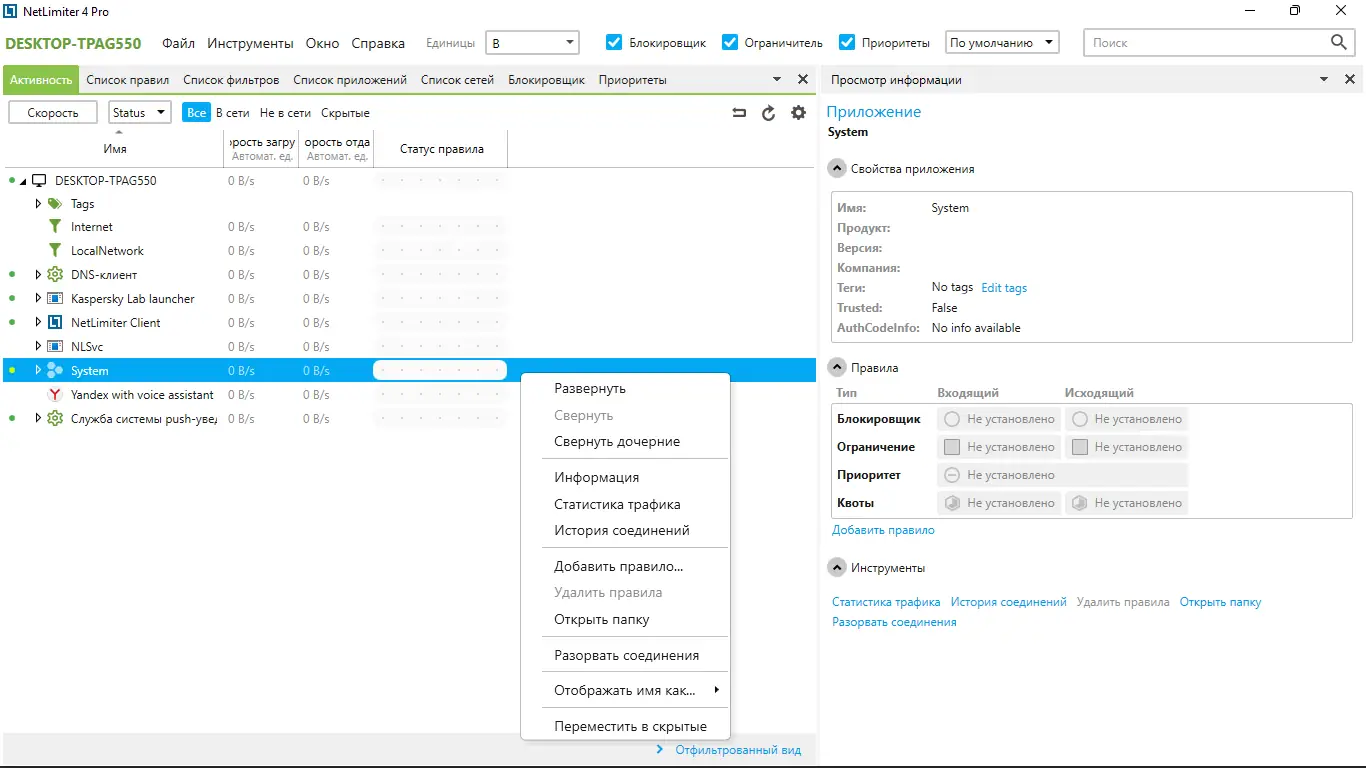Open the units dropdown next to Единицы
1366x768 pixels.
coord(571,43)
